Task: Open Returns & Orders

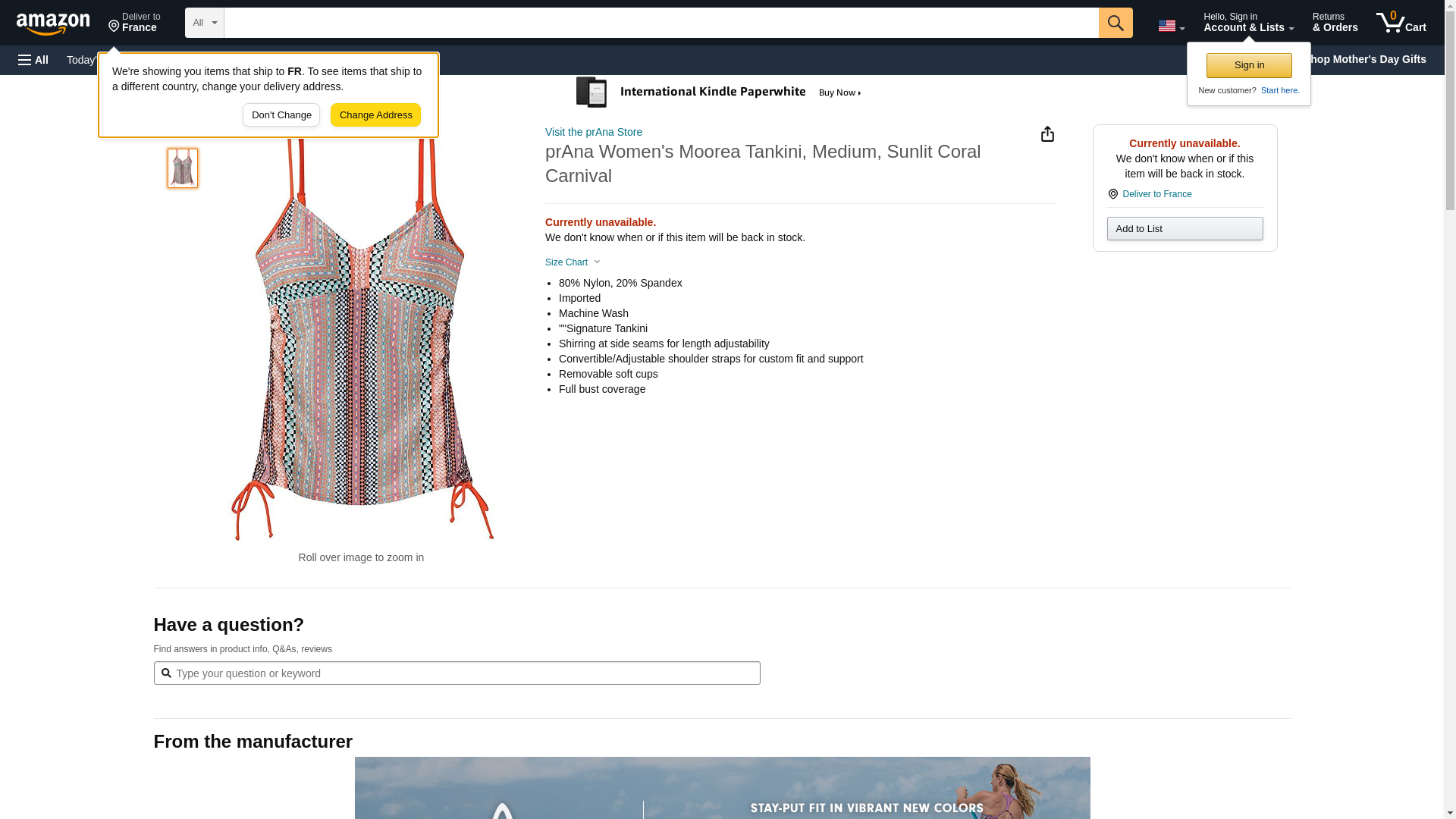Action: [x=1335, y=23]
